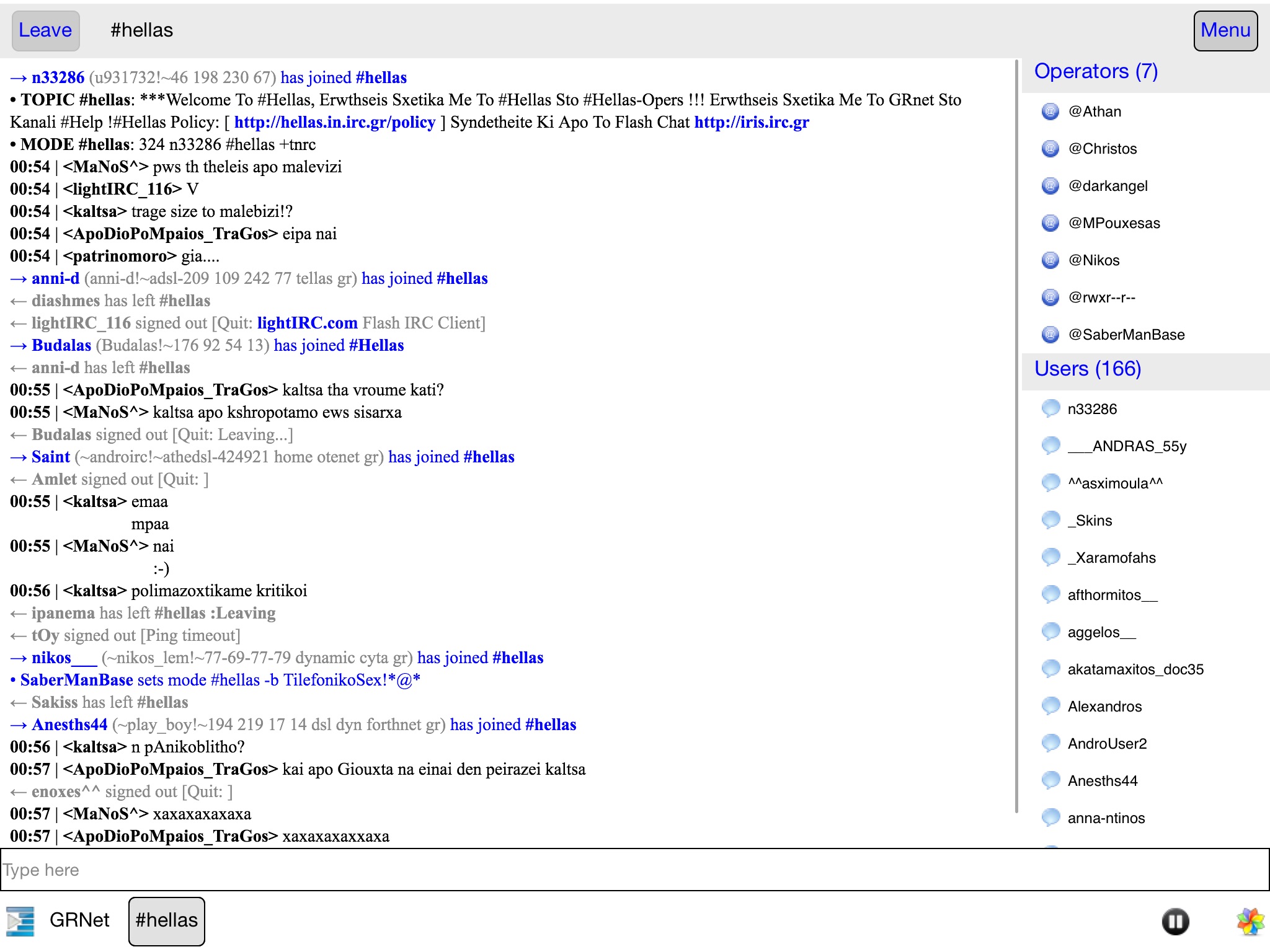The height and width of the screenshot is (952, 1270).
Task: Select user @darkangel in operators list
Action: coord(1108,186)
